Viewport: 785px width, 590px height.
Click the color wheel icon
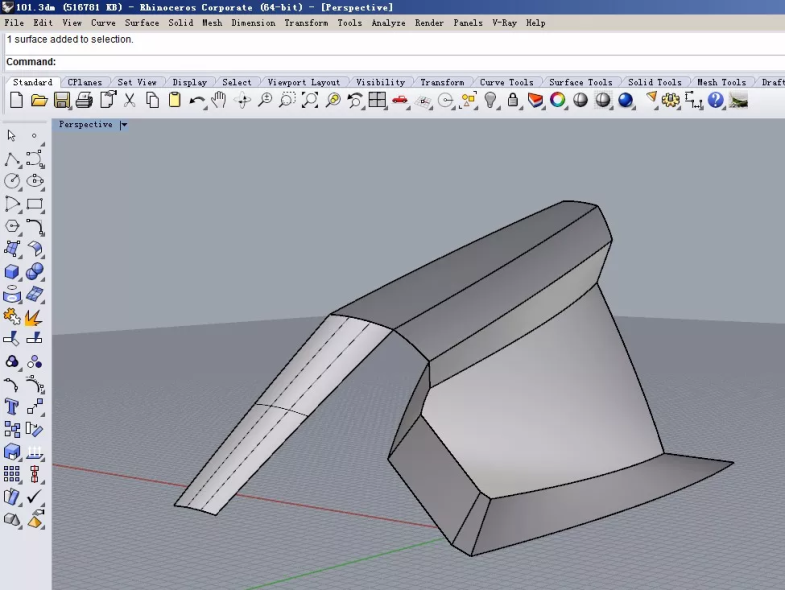(558, 100)
